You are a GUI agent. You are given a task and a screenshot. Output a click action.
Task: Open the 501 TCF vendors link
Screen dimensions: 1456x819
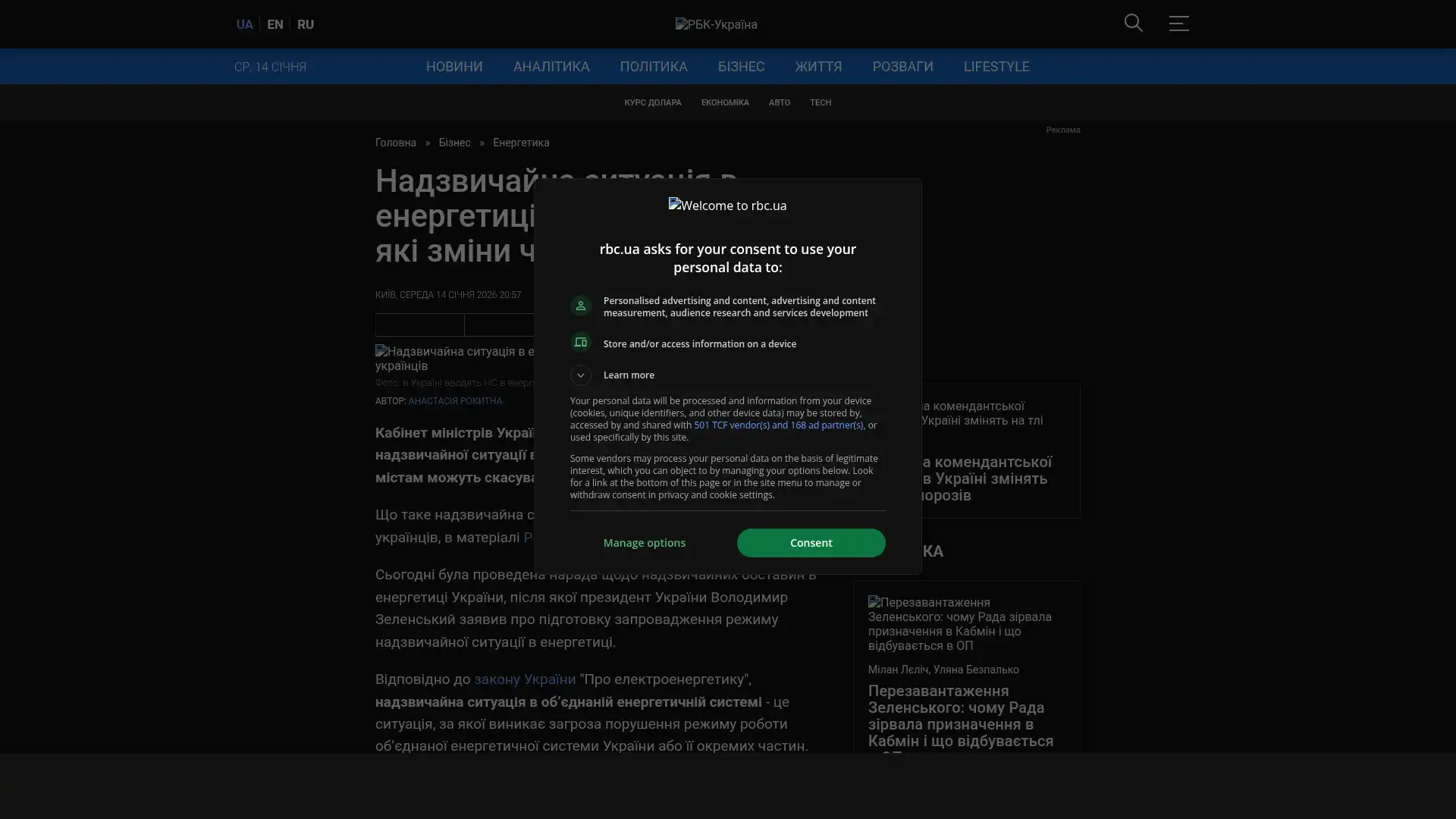tap(778, 425)
